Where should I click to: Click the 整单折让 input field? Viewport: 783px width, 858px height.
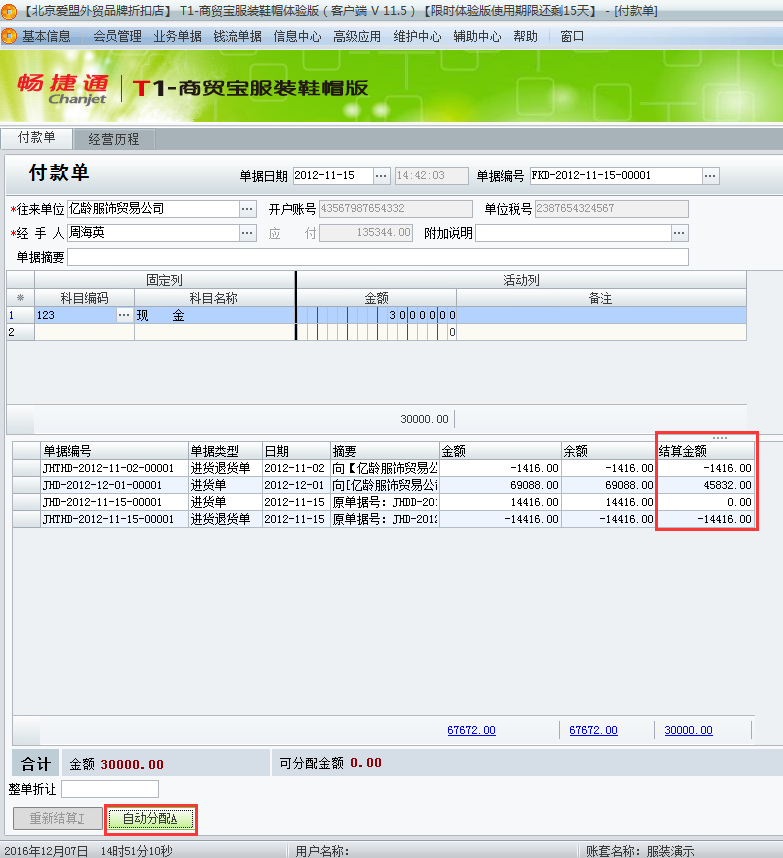point(110,789)
